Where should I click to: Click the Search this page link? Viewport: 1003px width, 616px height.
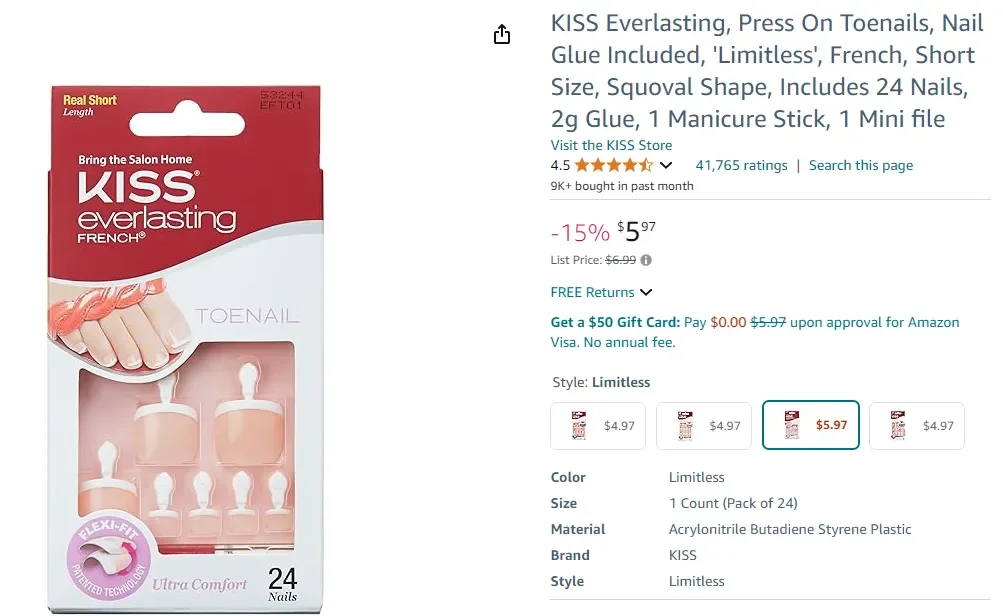click(860, 166)
